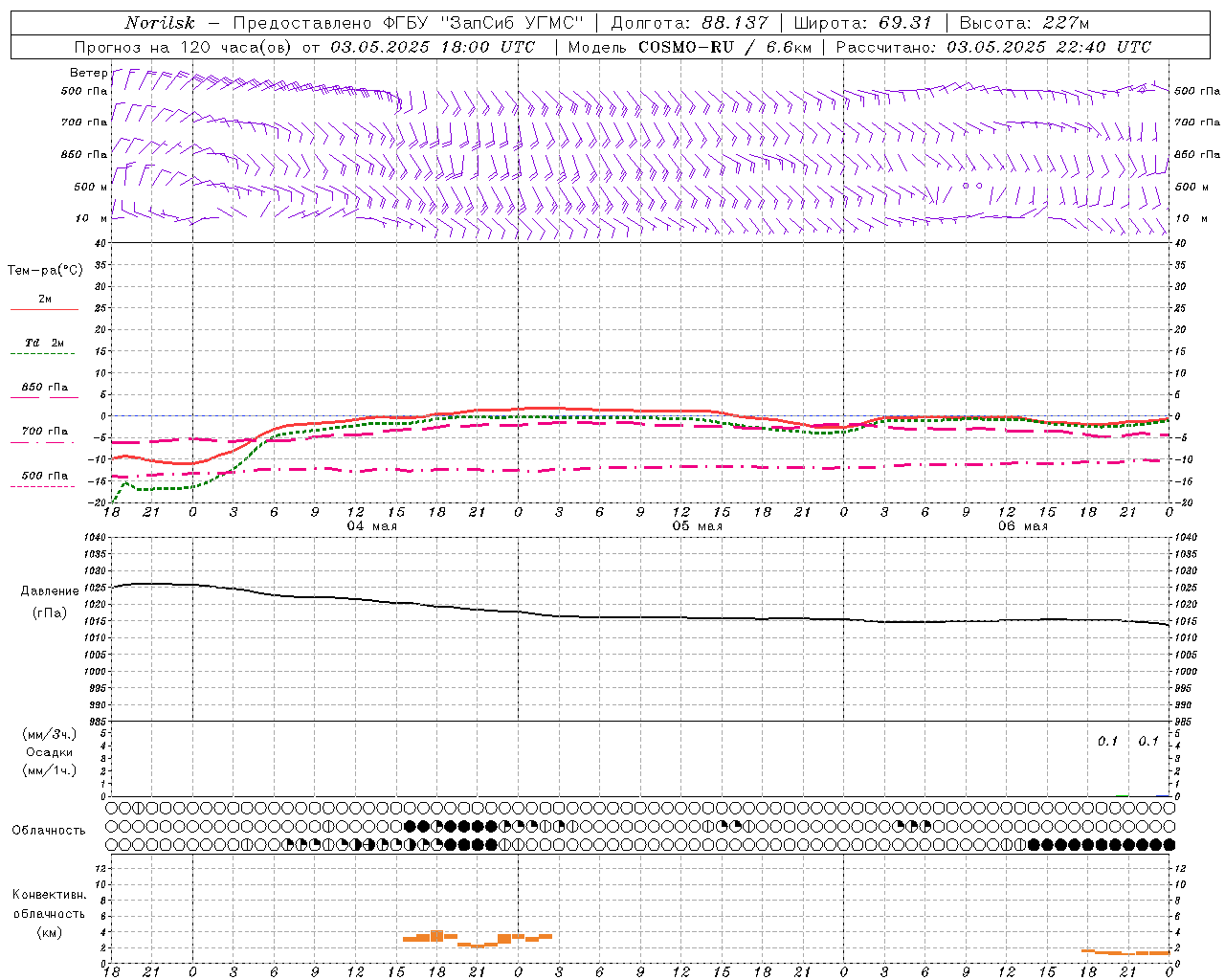The image size is (1225, 980).
Task: Click the '(мм/1ч.)' precipitation unit label
Action: [50, 770]
